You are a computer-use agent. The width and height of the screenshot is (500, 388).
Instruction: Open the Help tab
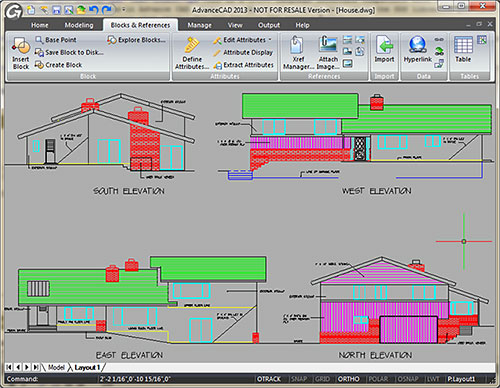pos(302,25)
